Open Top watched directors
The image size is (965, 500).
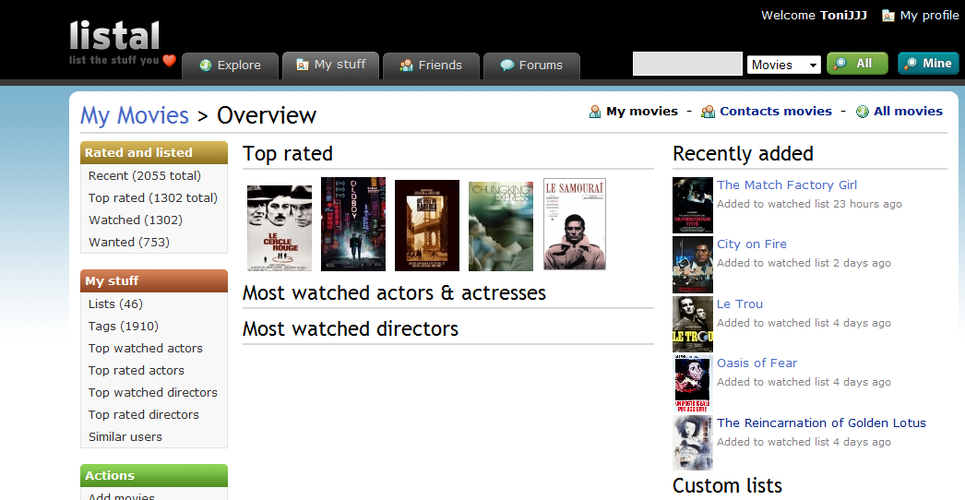tap(153, 392)
